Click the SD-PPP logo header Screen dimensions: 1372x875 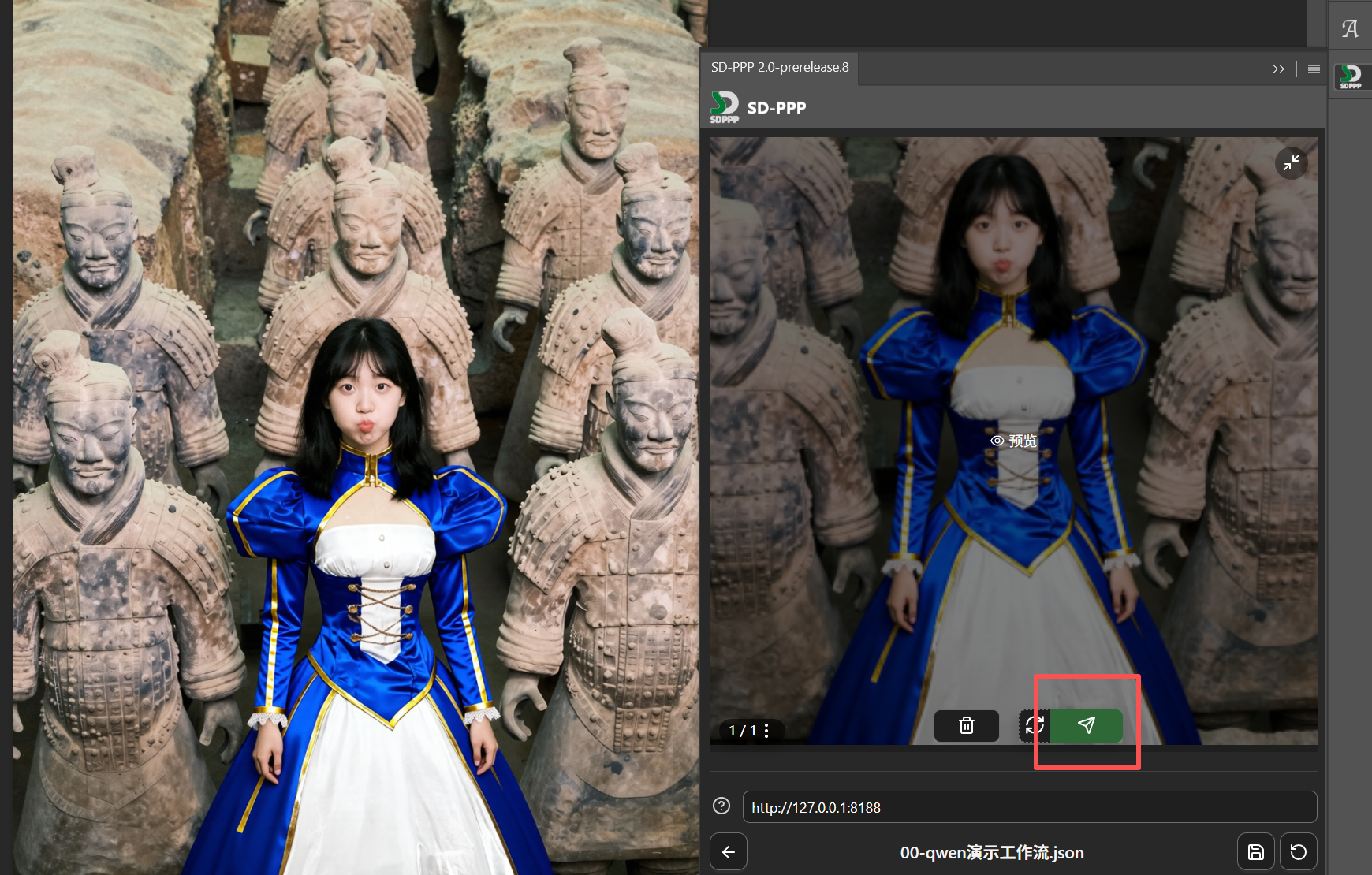click(x=758, y=108)
